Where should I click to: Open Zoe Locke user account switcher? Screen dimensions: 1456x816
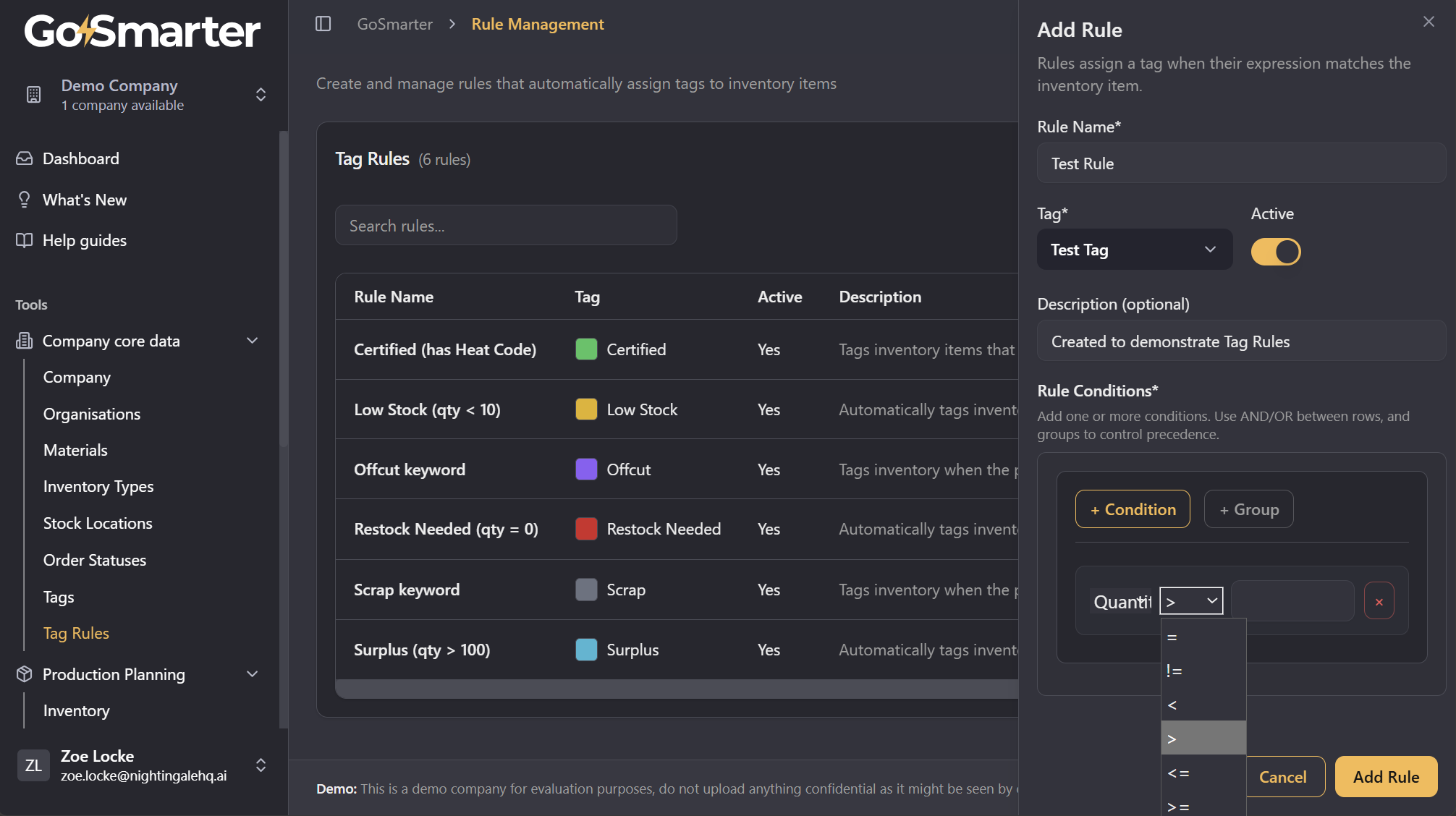[x=261, y=765]
